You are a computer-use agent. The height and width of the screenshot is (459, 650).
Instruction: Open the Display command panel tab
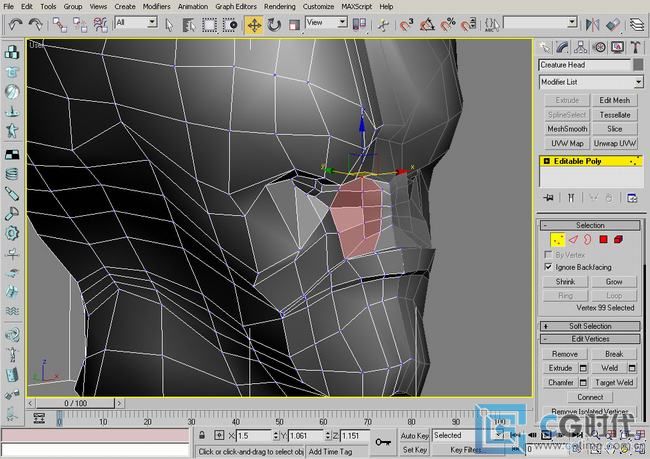pyautogui.click(x=618, y=48)
